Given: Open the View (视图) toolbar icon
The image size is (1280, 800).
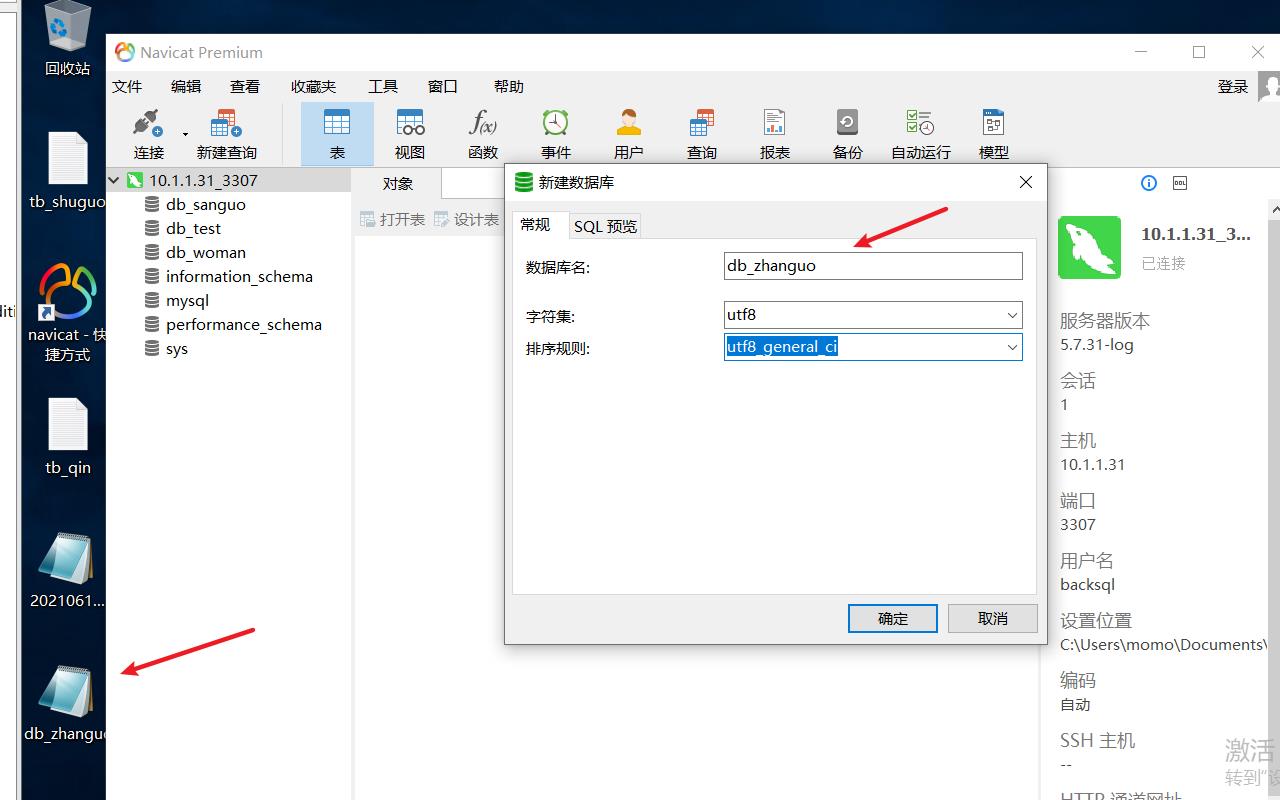Looking at the screenshot, I should click(410, 134).
